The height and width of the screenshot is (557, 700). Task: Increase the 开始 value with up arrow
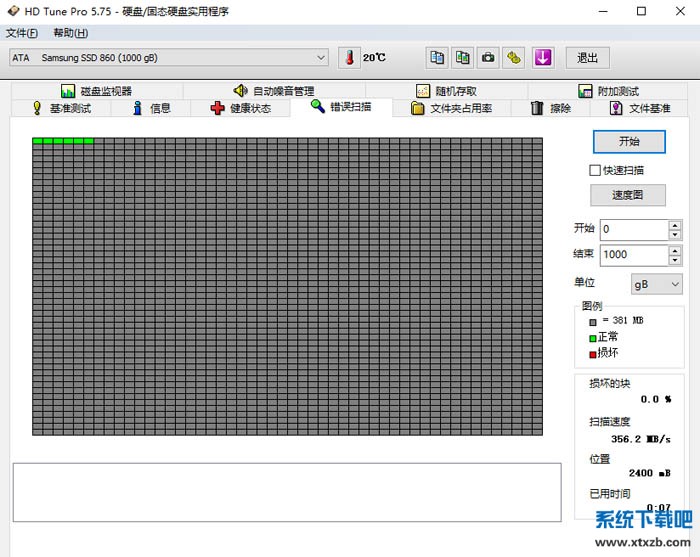tap(675, 225)
